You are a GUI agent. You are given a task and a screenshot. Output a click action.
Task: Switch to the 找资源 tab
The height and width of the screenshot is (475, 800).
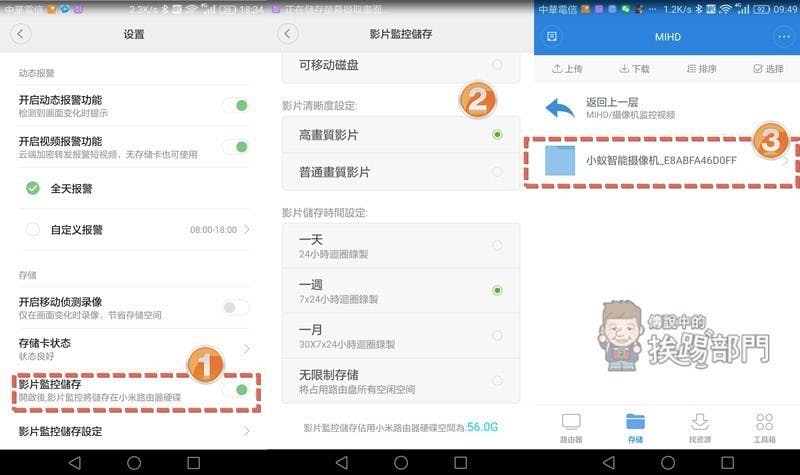click(699, 428)
